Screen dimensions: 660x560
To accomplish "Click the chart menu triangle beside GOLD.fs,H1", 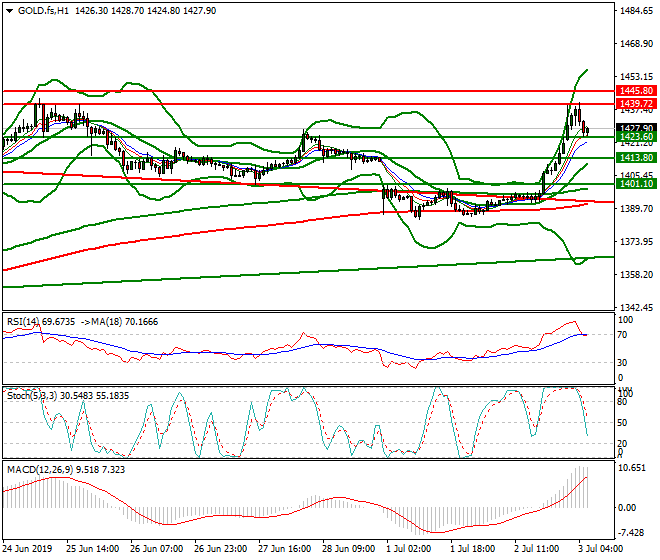I will tap(9, 11).
